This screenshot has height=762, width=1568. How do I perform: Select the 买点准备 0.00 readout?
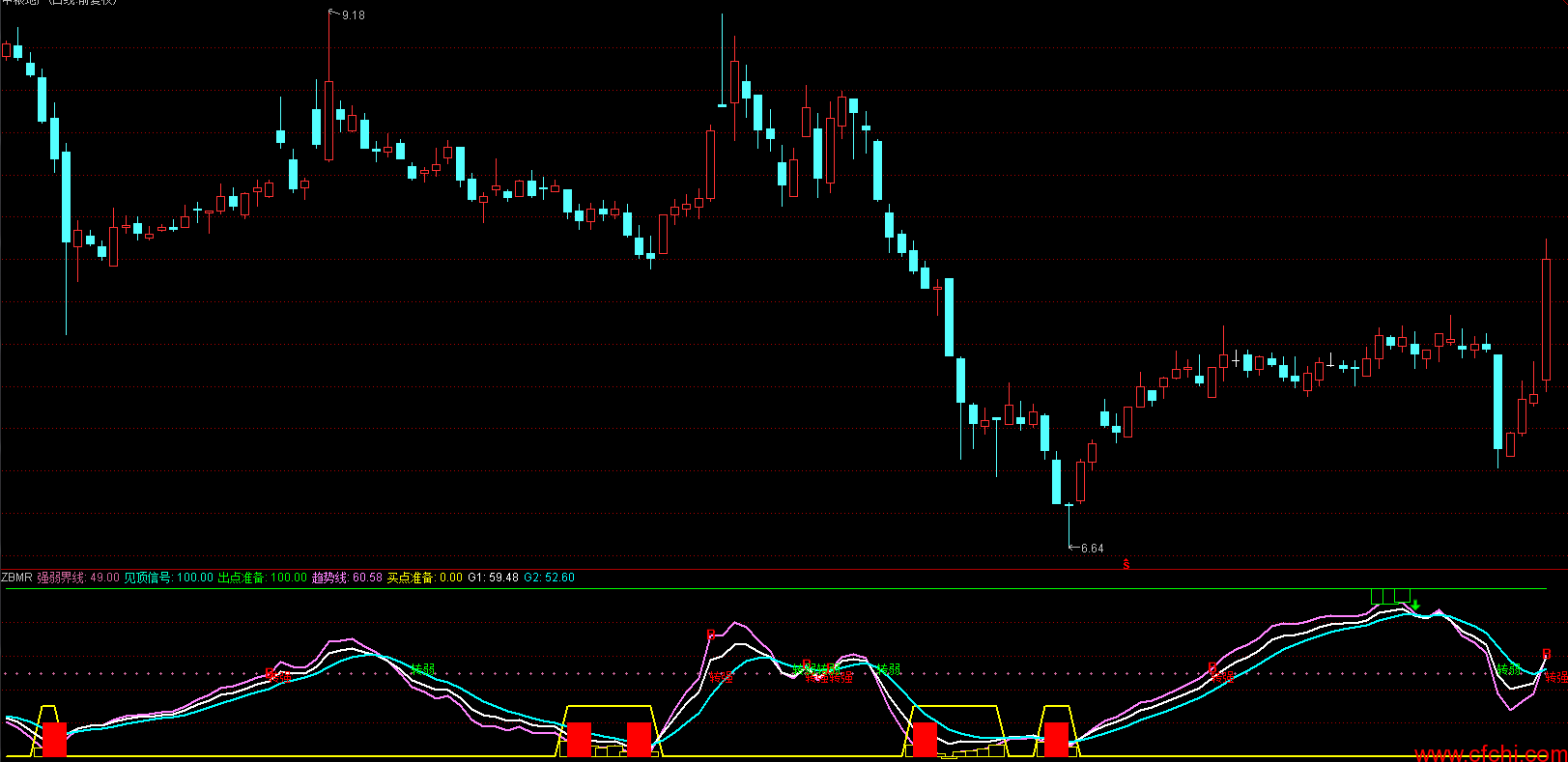(x=425, y=578)
